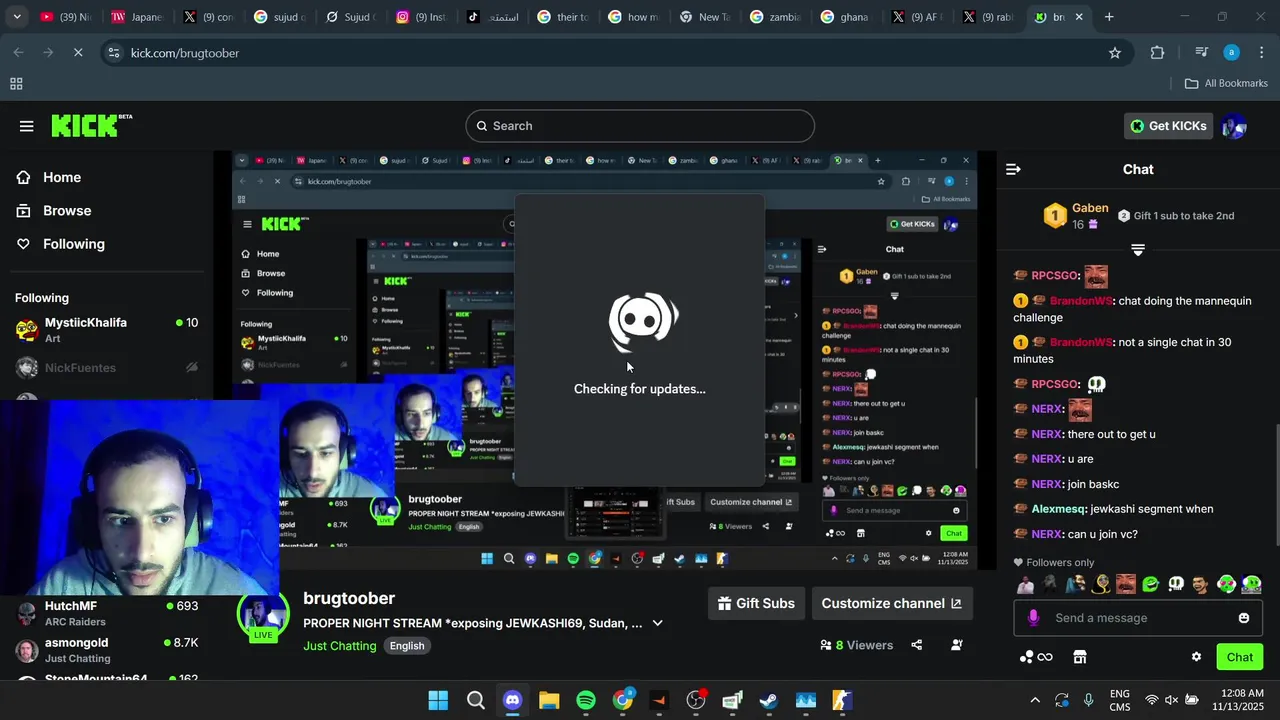
Task: Open the tab search dropdown arrow
Action: [x=16, y=17]
